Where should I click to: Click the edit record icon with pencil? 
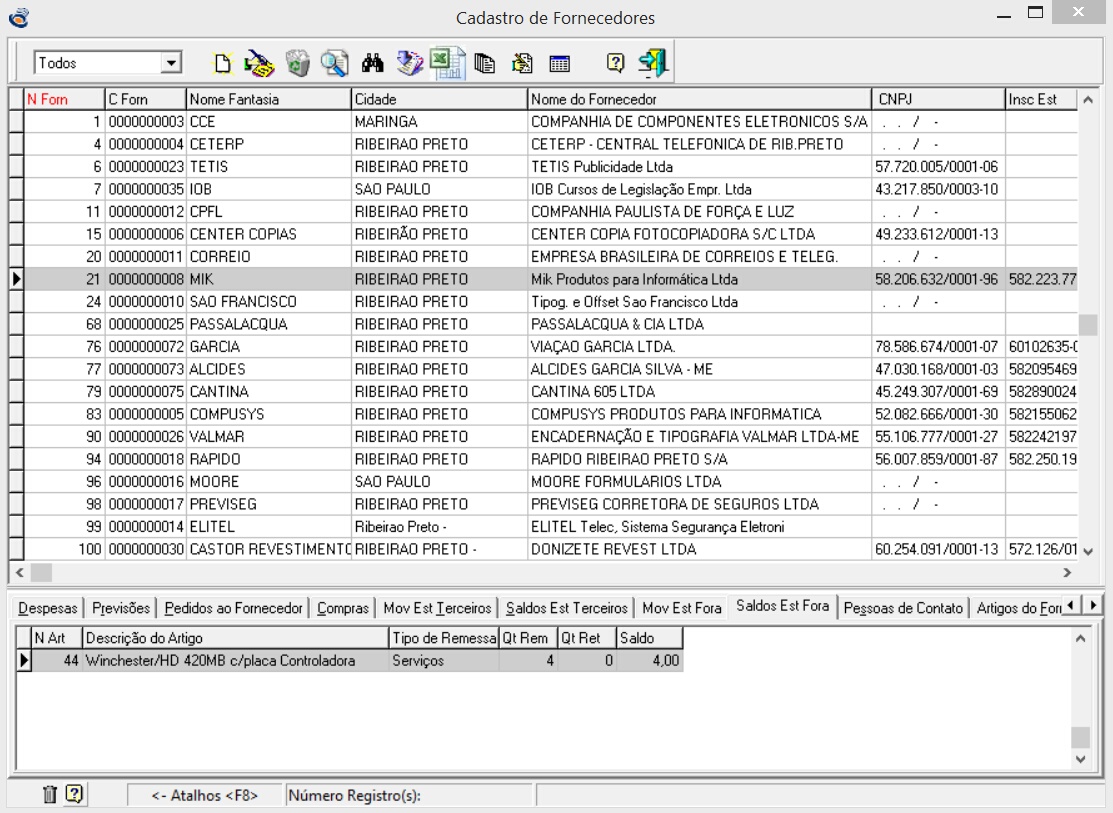pyautogui.click(x=259, y=63)
